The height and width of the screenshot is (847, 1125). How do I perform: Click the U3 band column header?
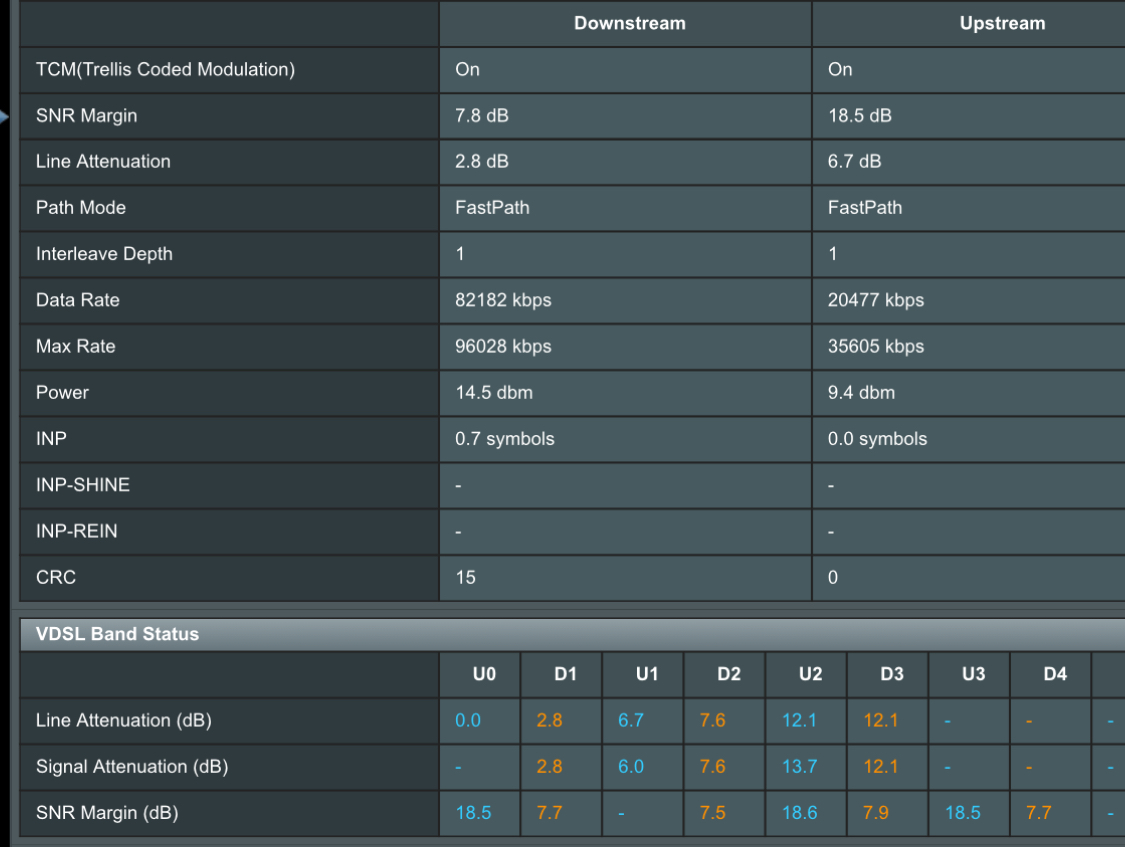(974, 674)
